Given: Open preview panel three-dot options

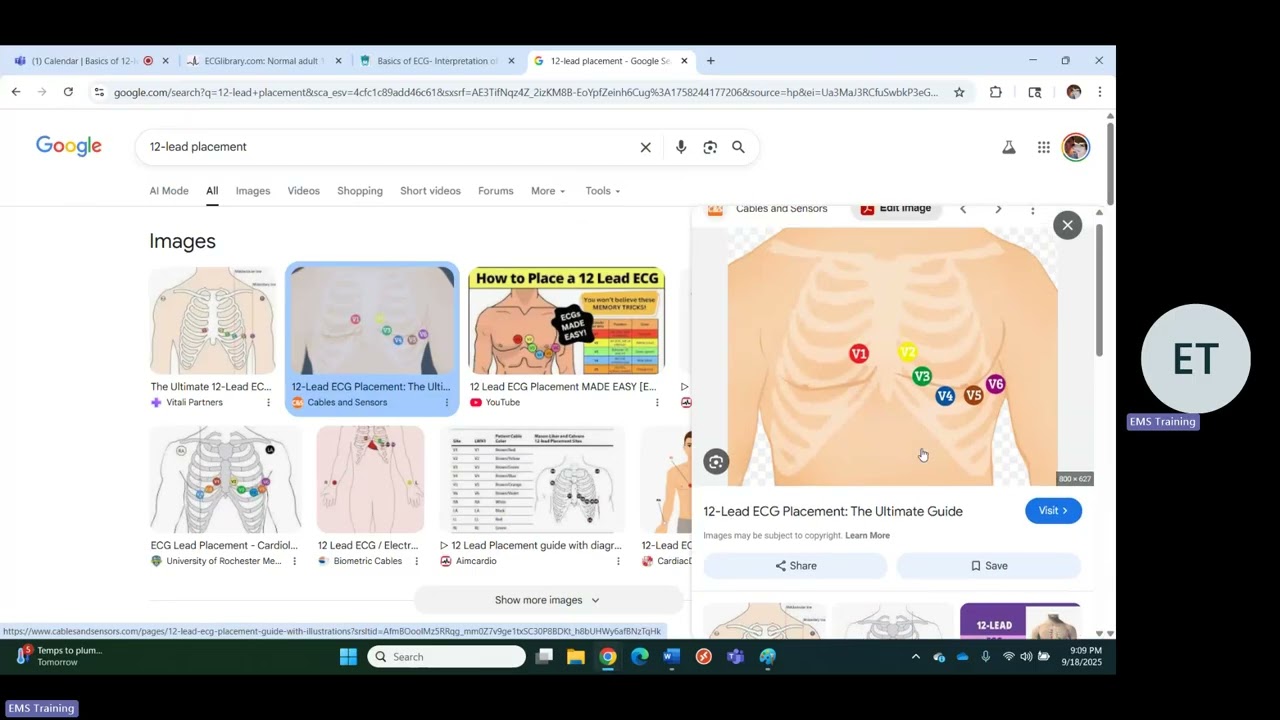Looking at the screenshot, I should click(1033, 209).
